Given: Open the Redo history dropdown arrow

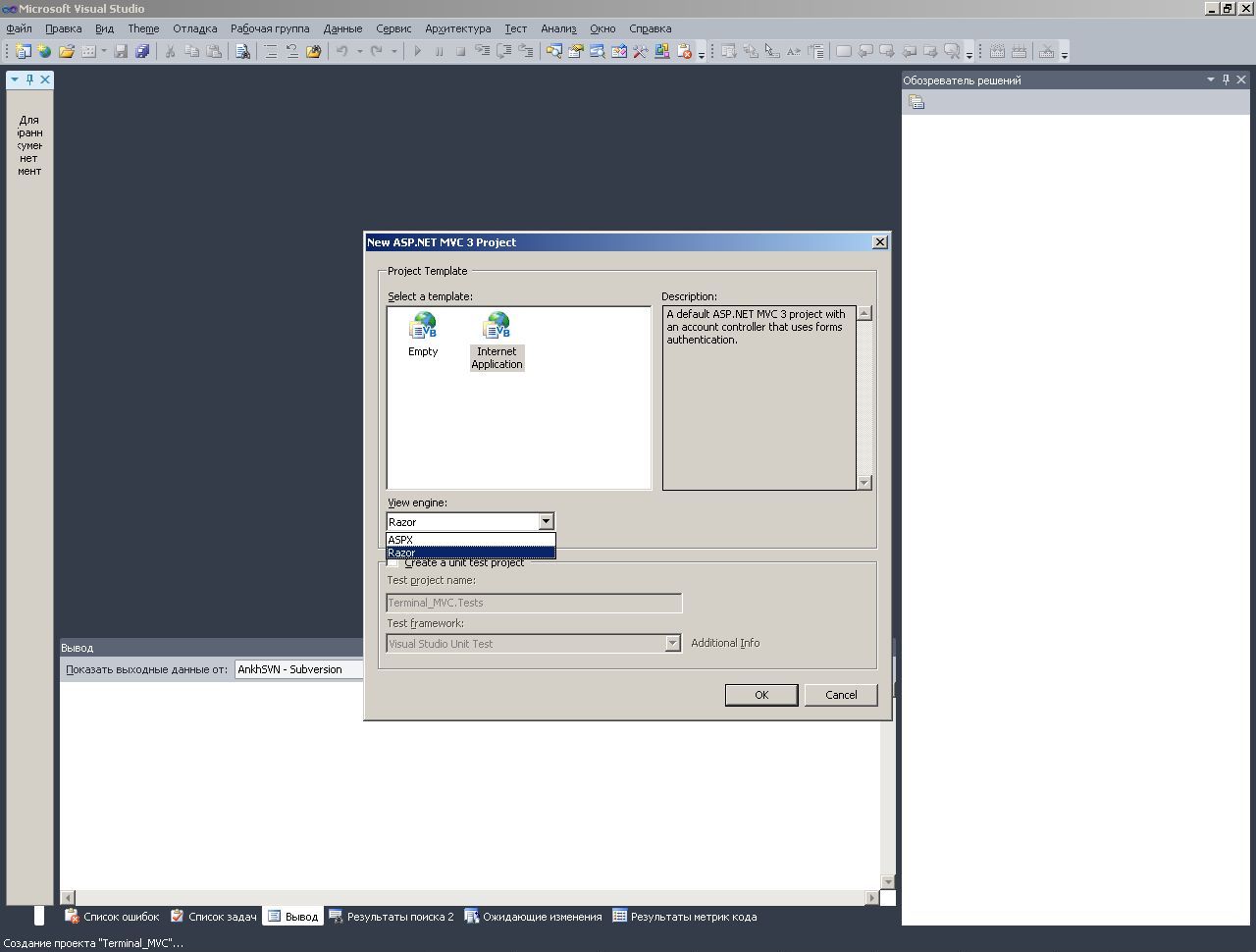Looking at the screenshot, I should (393, 51).
